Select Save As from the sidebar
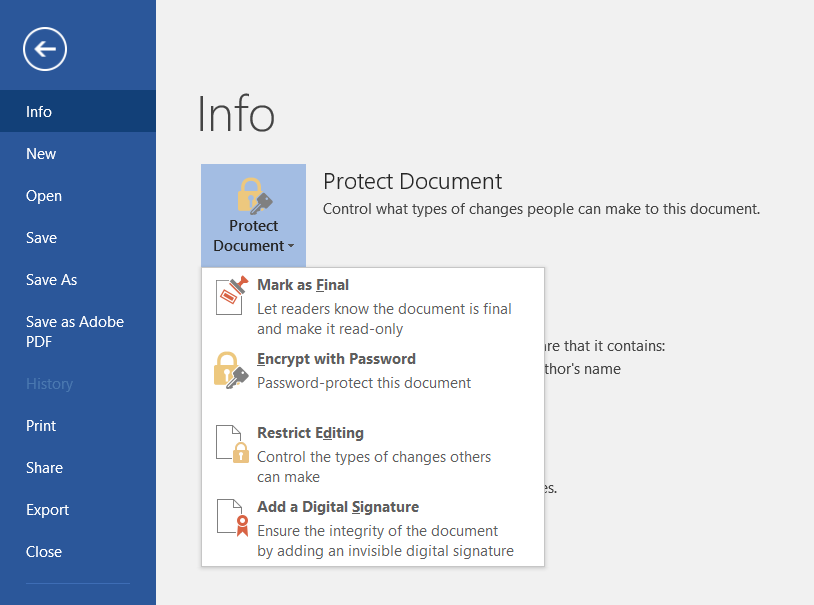This screenshot has height=605, width=814. pos(51,279)
